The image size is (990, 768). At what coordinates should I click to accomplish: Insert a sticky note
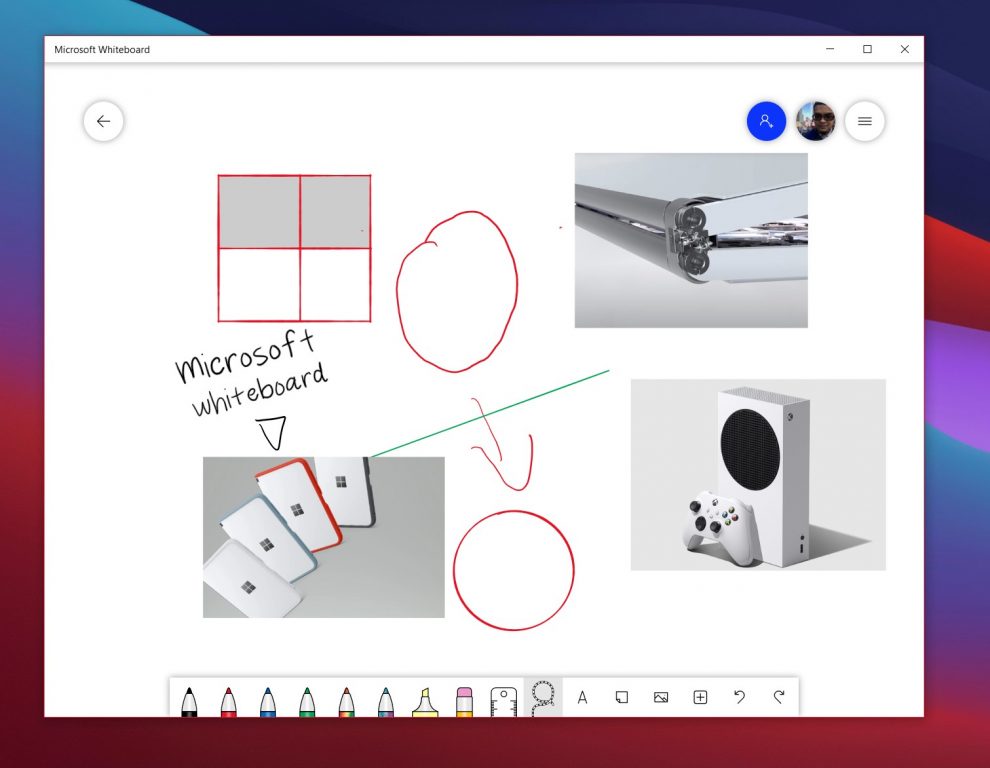tap(622, 697)
